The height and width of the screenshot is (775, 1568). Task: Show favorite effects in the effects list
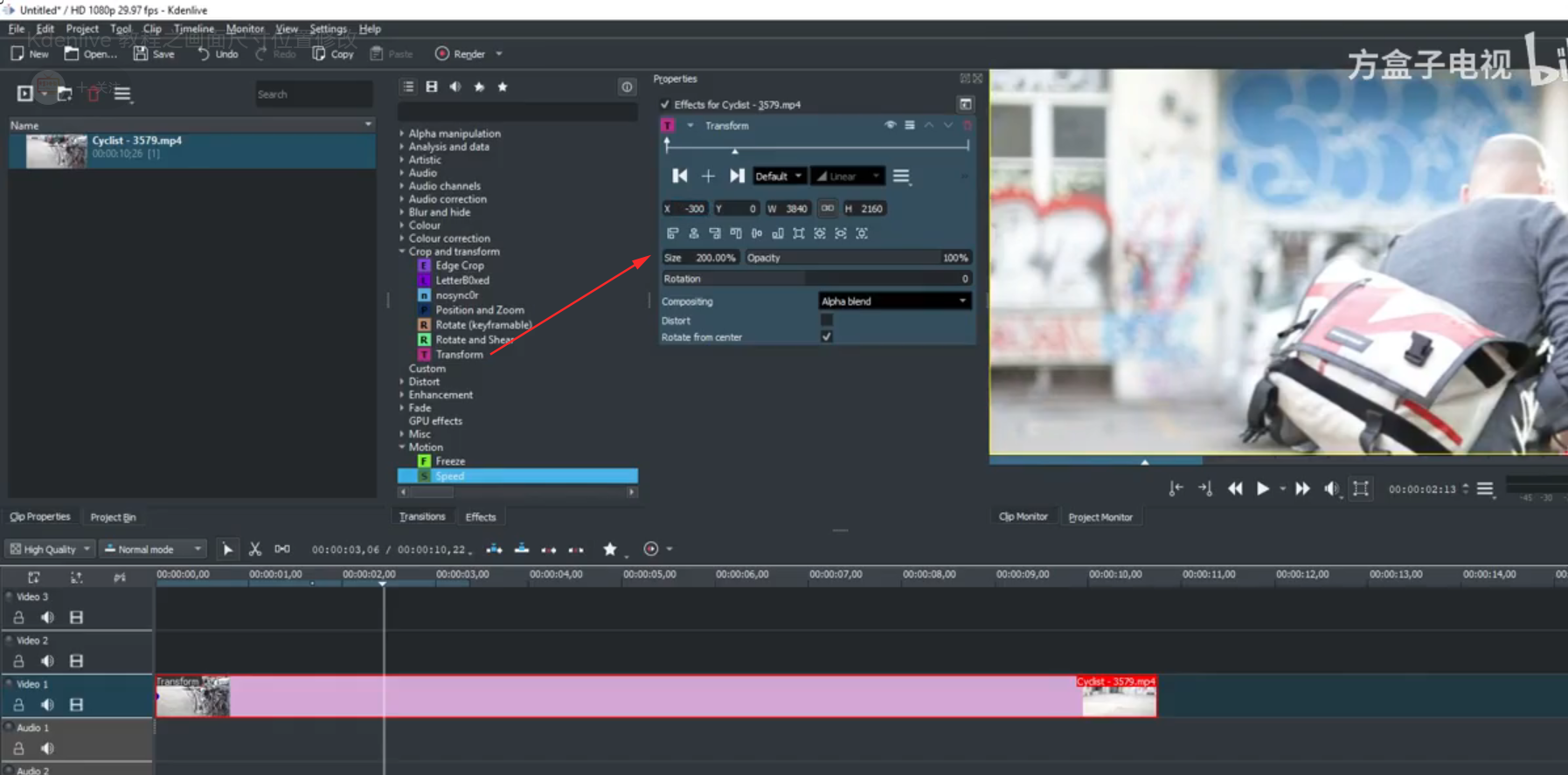(503, 86)
